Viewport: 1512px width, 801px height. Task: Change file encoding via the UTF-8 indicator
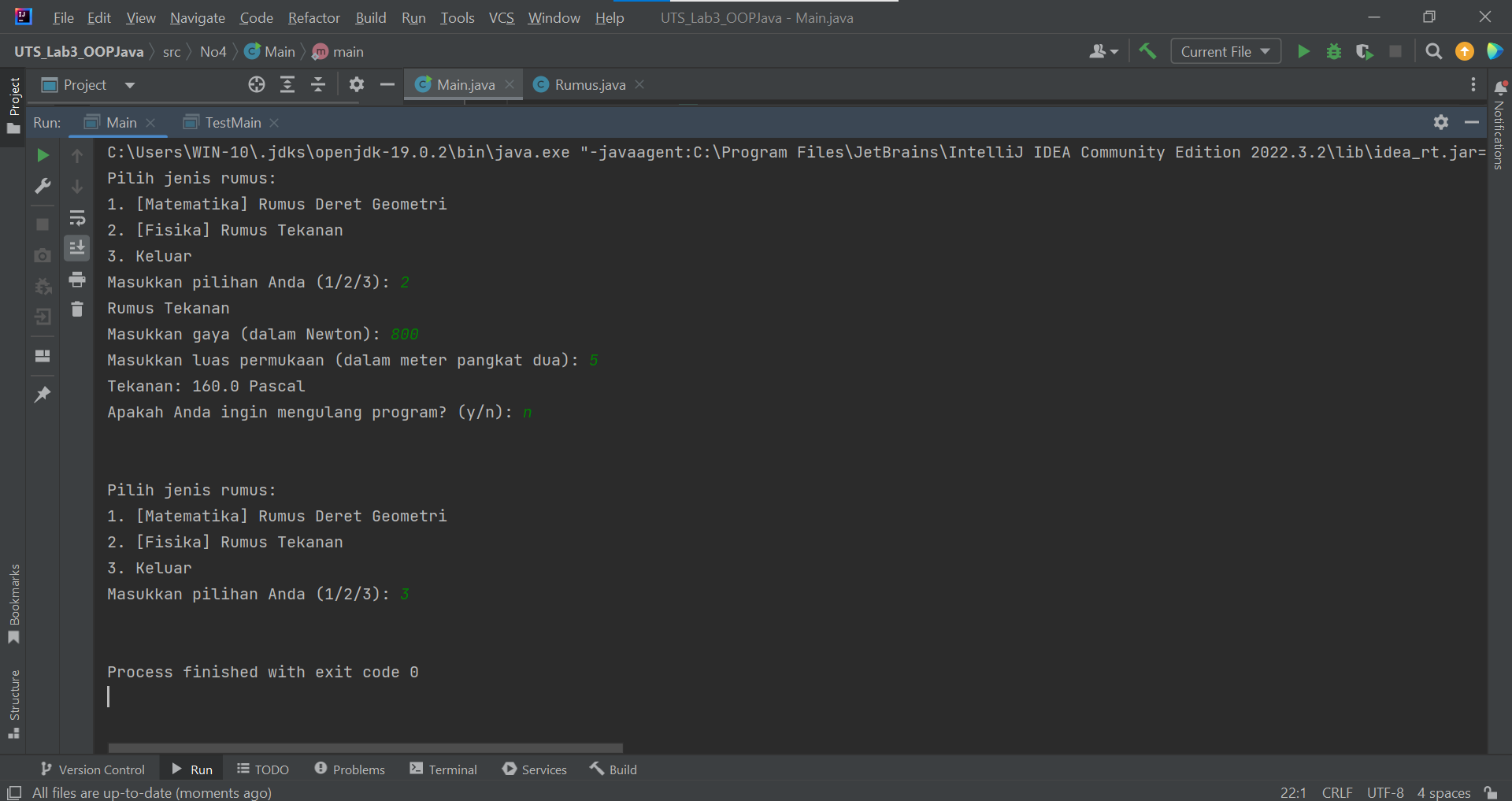[1384, 793]
